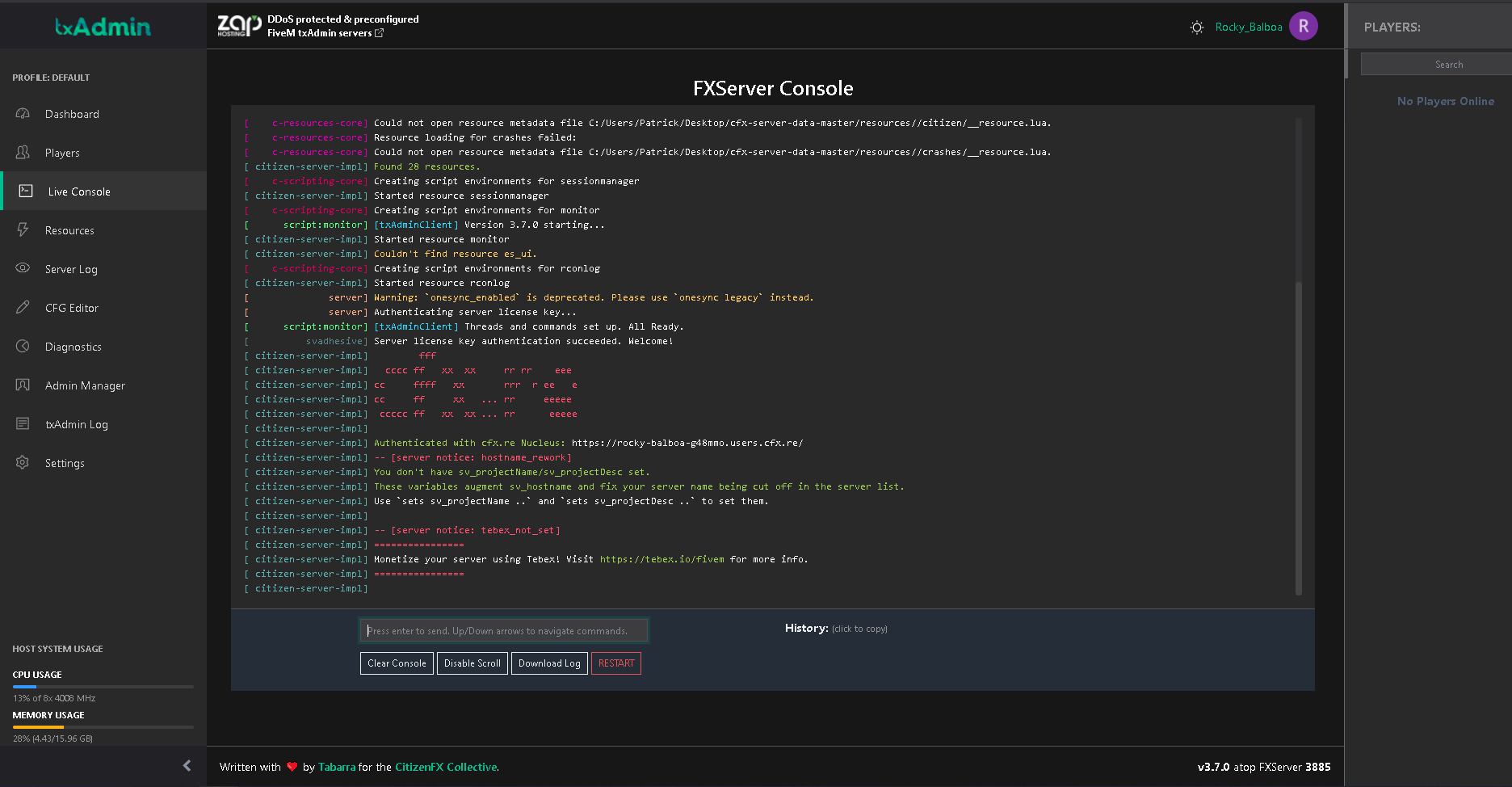Click the Download Log button

pos(549,663)
